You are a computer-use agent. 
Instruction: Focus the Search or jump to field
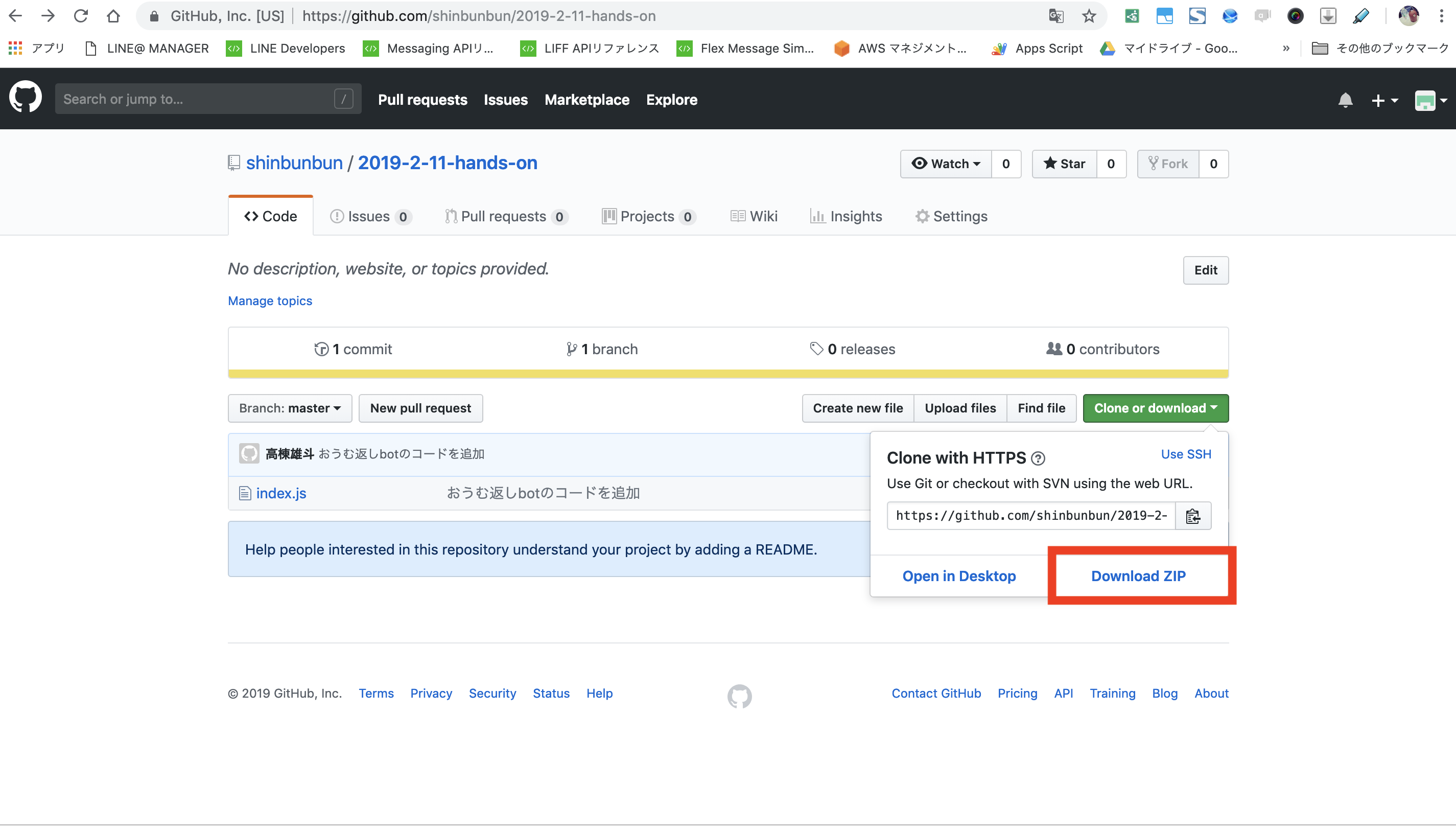pos(208,99)
